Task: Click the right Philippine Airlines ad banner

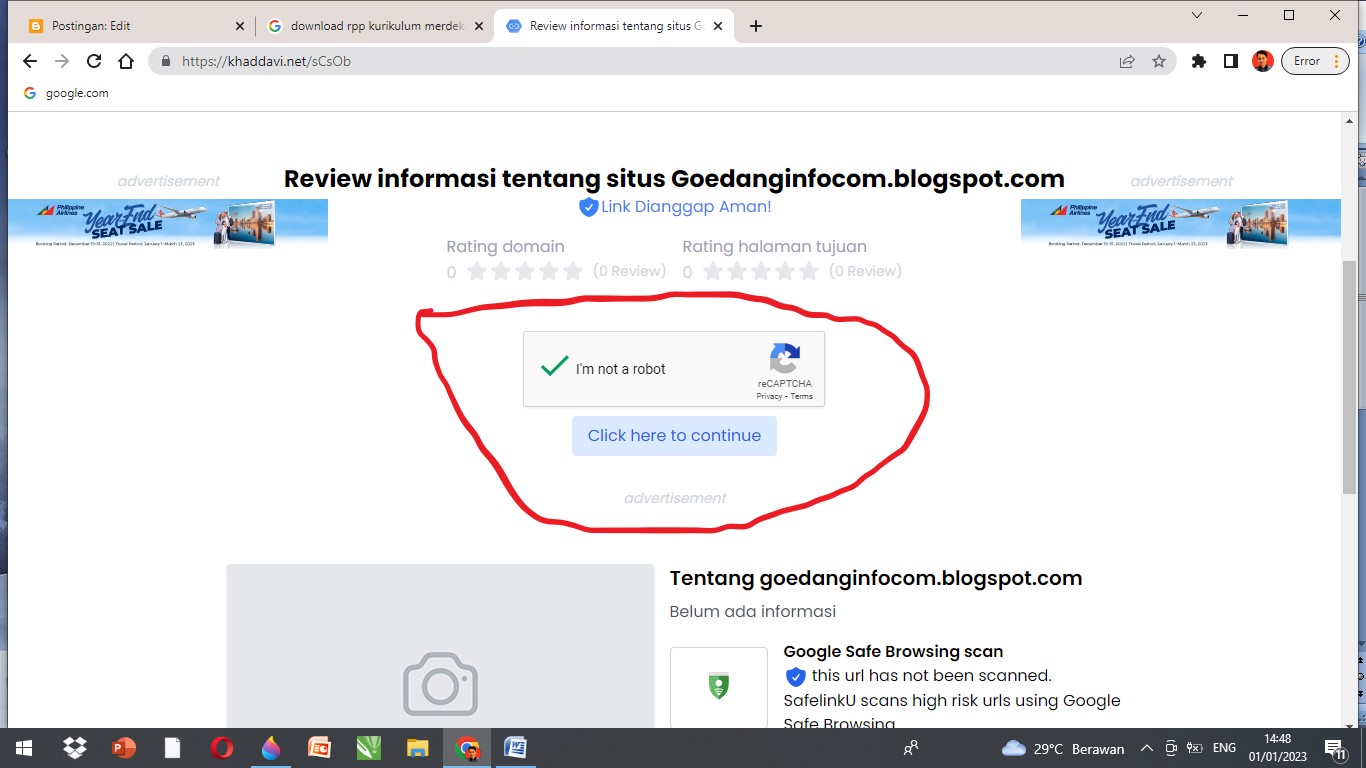Action: tap(1181, 223)
